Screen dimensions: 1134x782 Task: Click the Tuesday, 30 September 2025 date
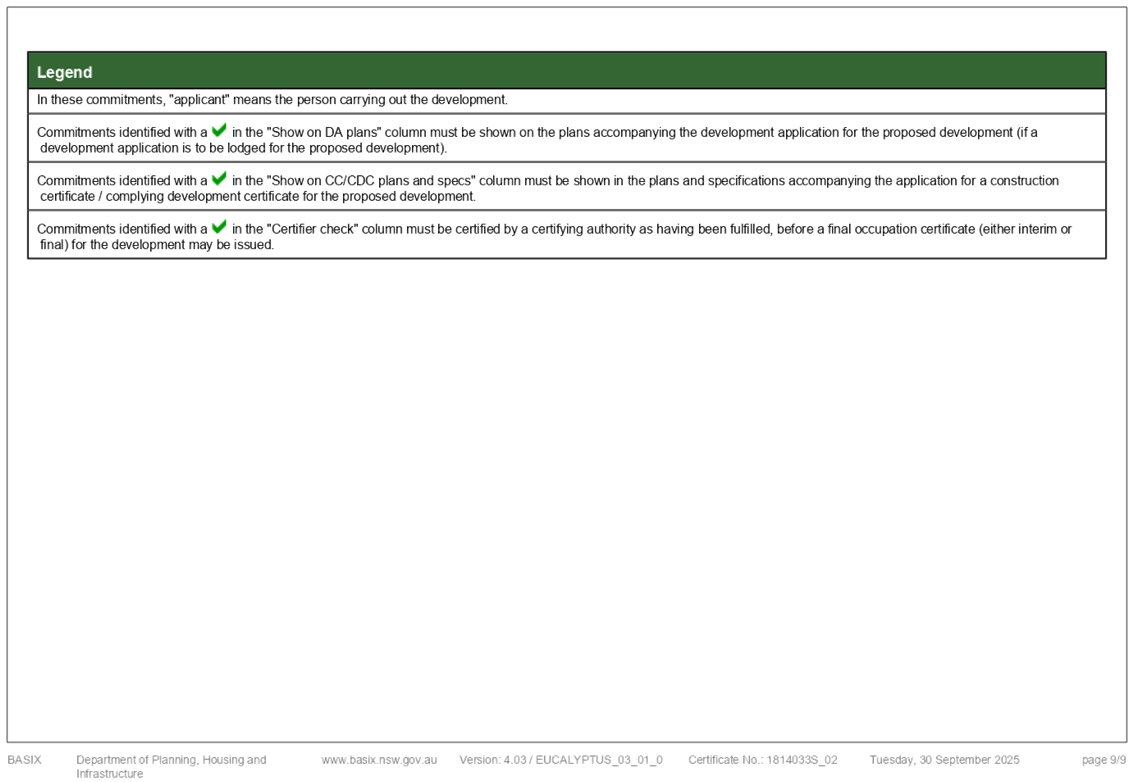coord(944,760)
